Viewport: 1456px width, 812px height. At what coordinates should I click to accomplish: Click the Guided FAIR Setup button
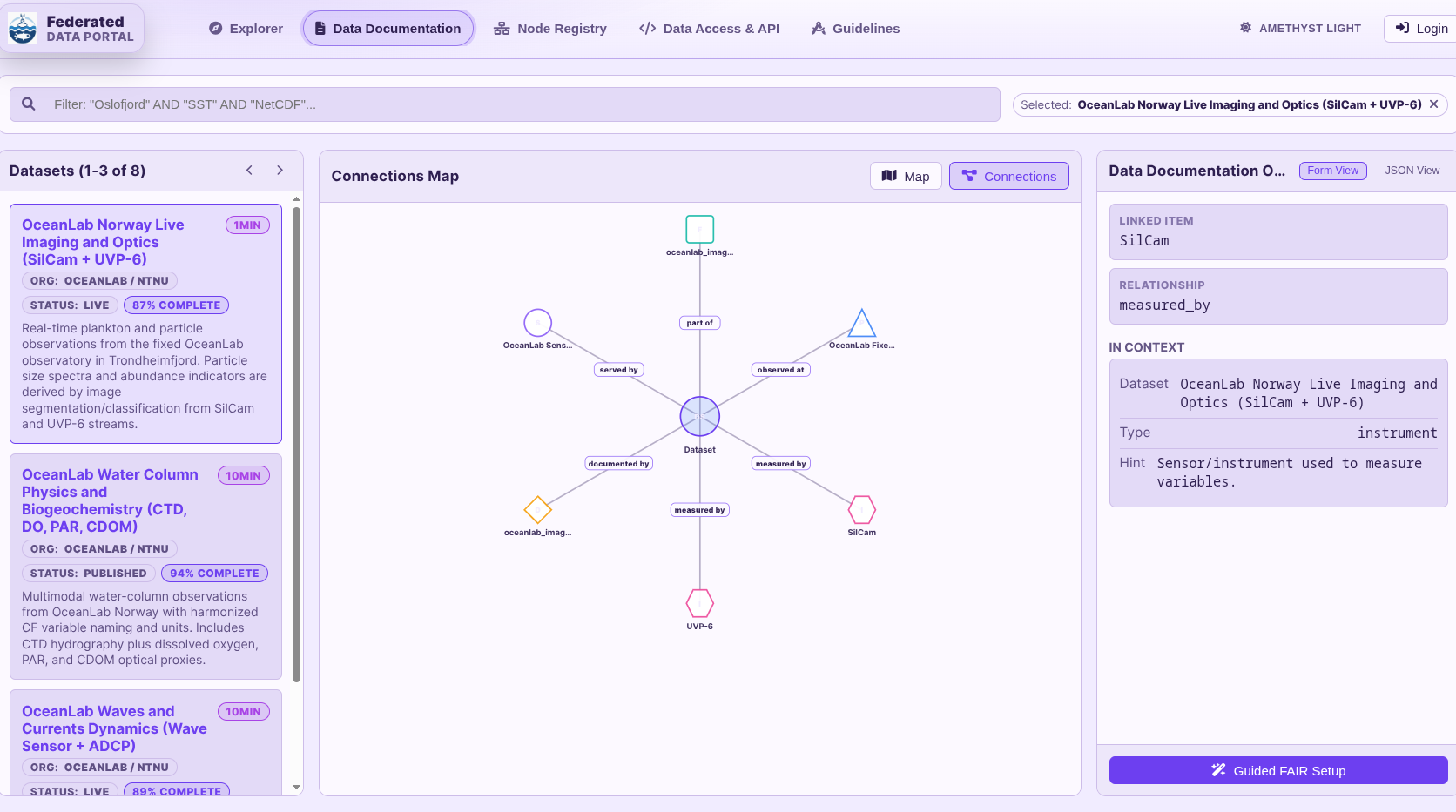[x=1277, y=770]
